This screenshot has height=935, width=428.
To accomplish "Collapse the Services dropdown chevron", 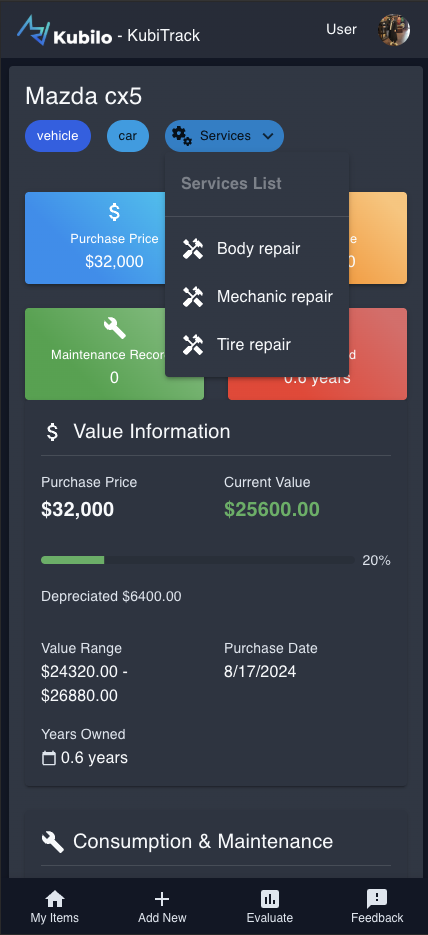I will click(268, 136).
